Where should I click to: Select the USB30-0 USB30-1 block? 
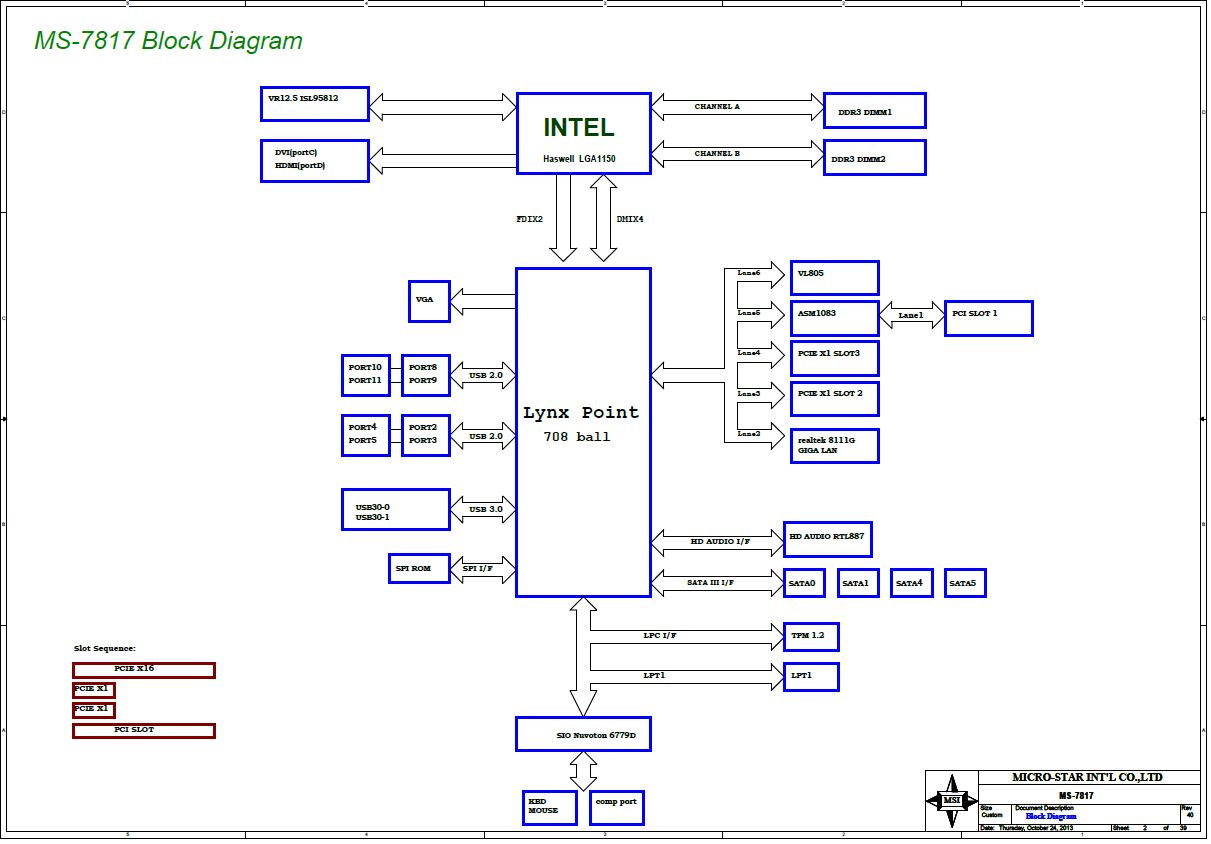(x=396, y=510)
